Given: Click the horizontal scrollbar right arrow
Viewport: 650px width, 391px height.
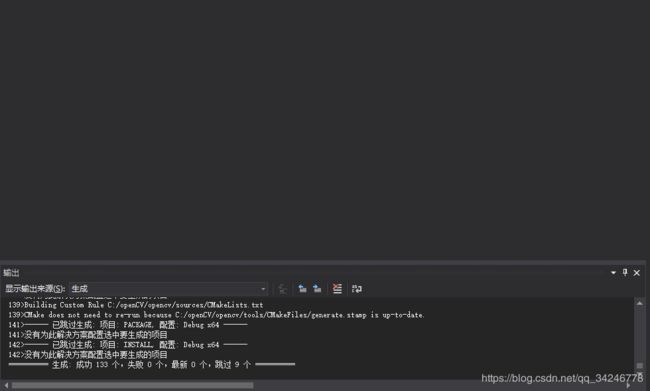Looking at the screenshot, I should coord(628,386).
